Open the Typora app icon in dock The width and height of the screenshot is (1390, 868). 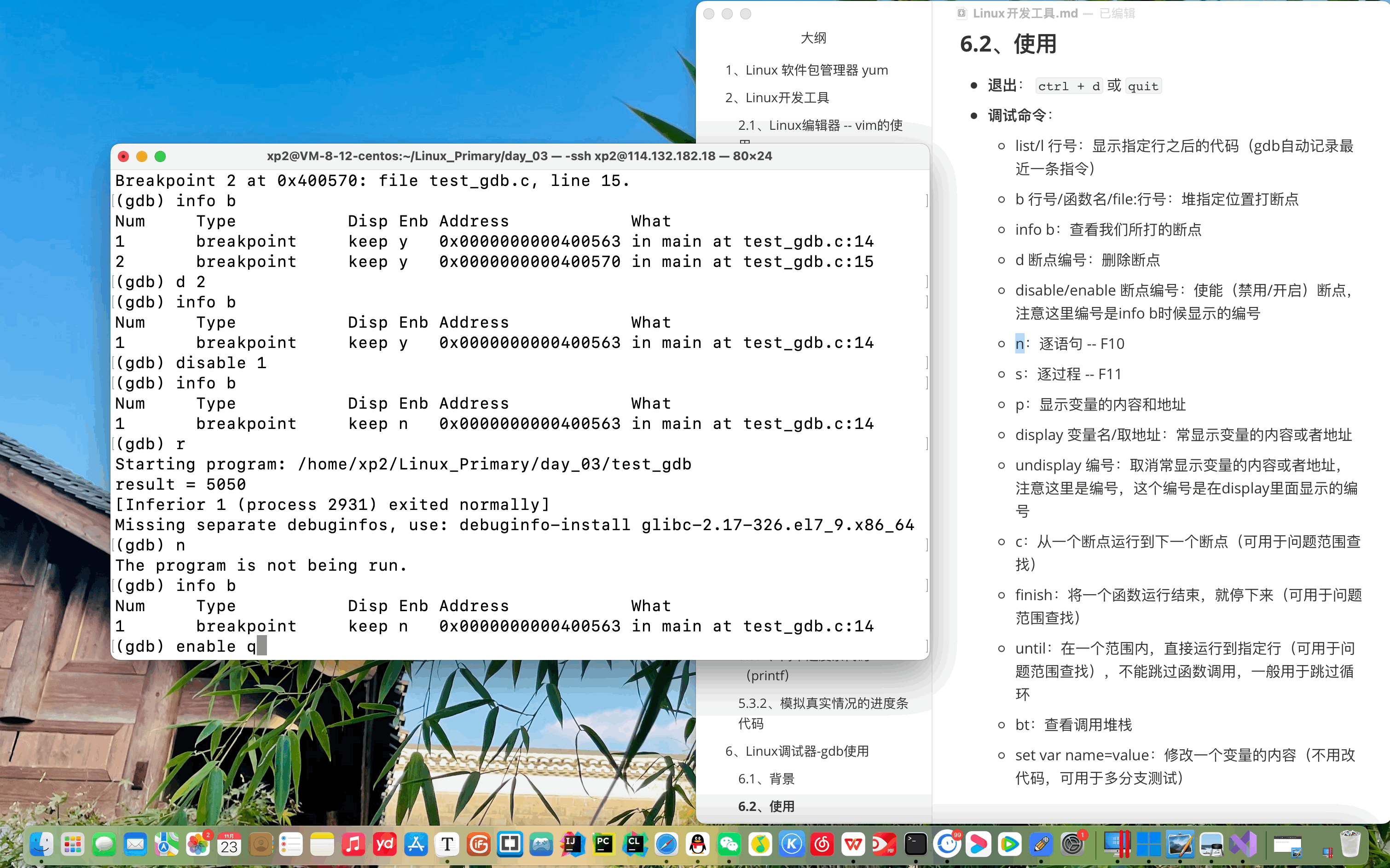click(447, 845)
